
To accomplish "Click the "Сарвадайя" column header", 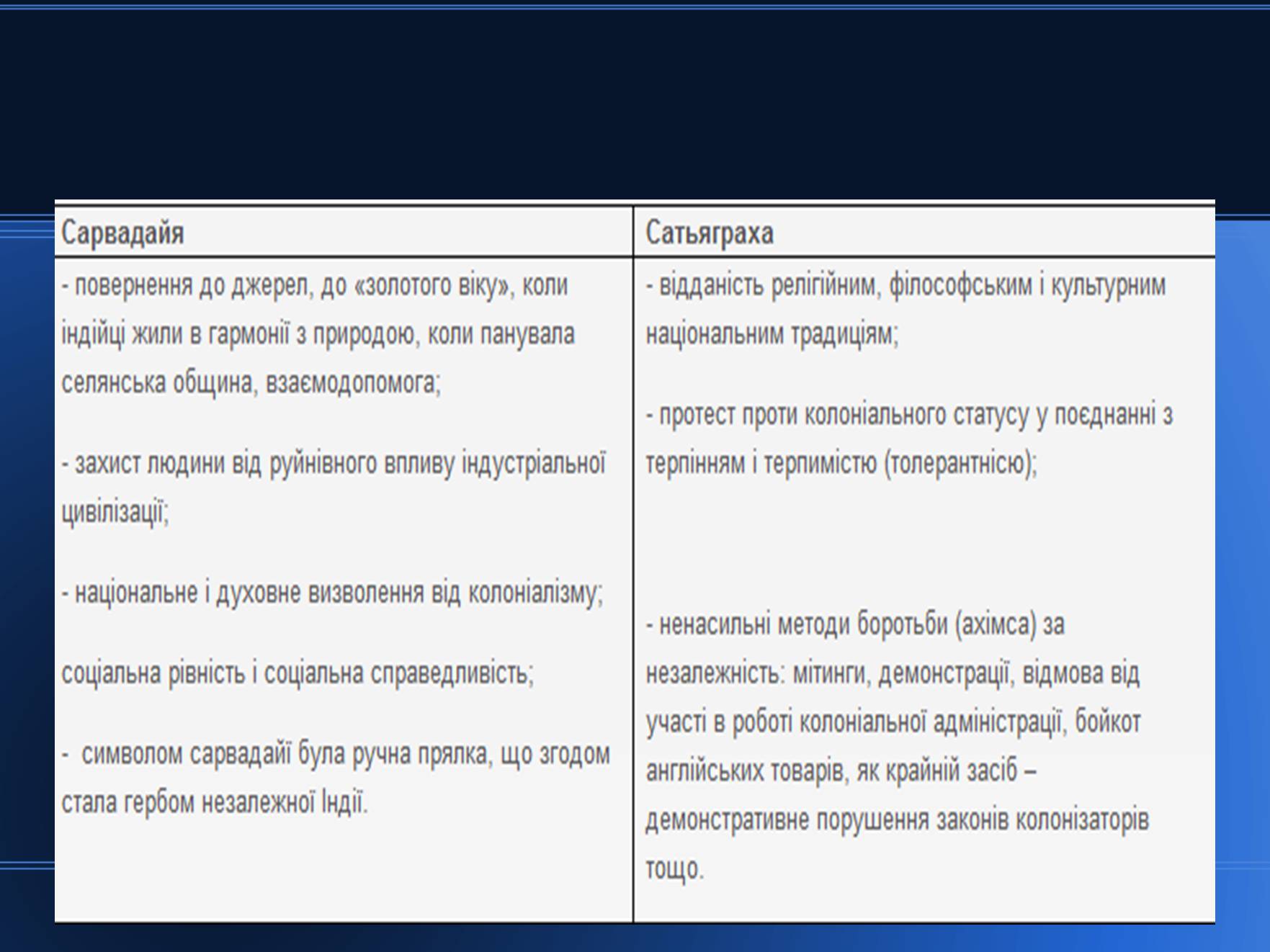I will [122, 233].
